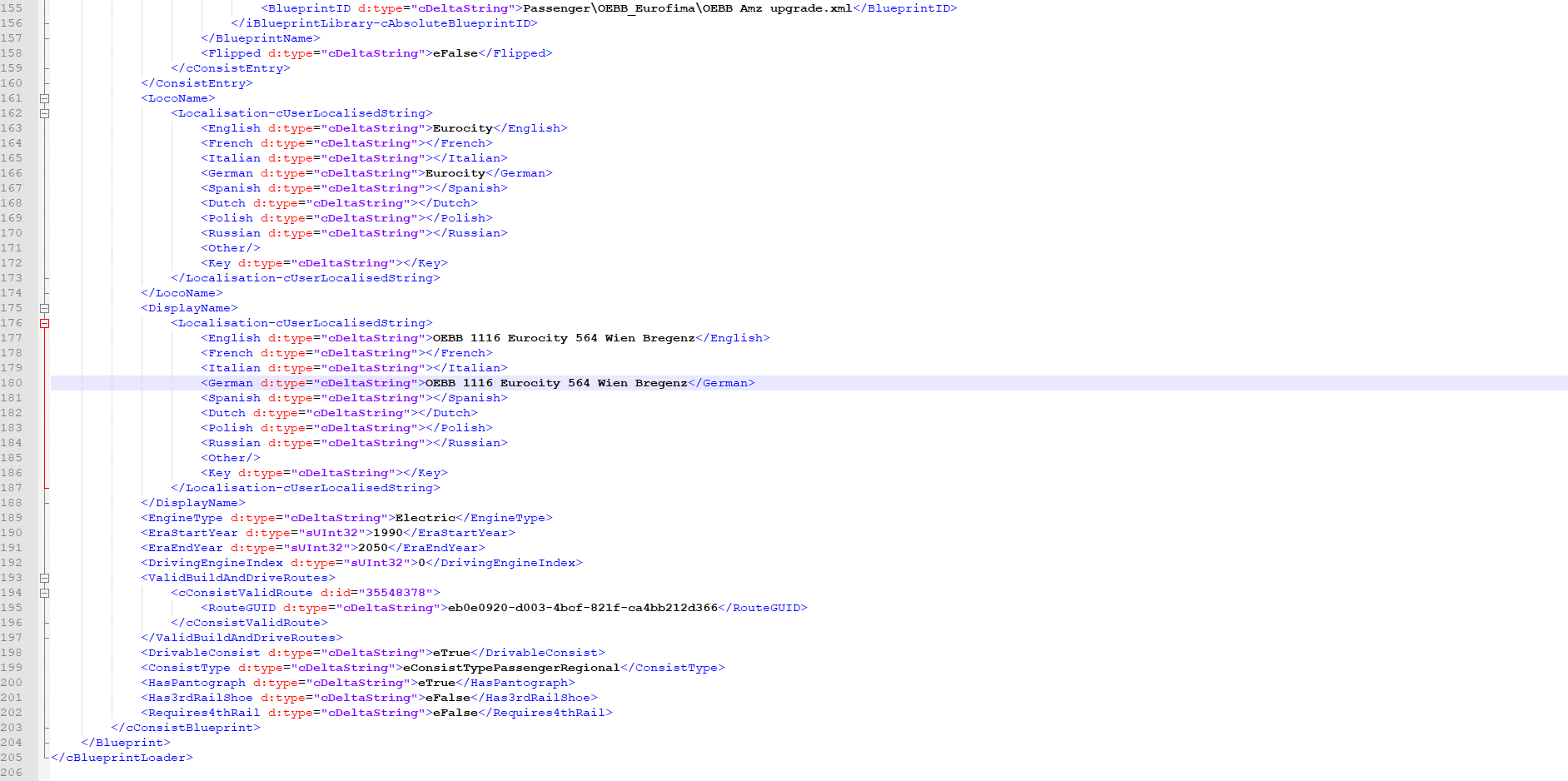Click the closing '</cConsistBlueprint>' tag

click(186, 728)
